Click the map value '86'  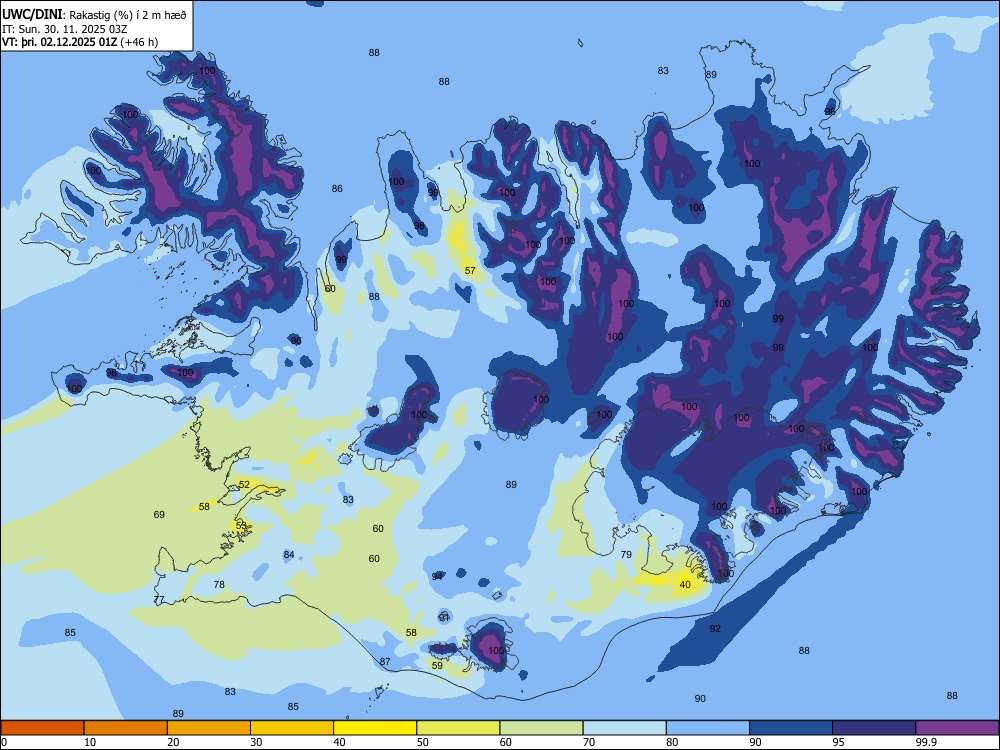point(337,188)
